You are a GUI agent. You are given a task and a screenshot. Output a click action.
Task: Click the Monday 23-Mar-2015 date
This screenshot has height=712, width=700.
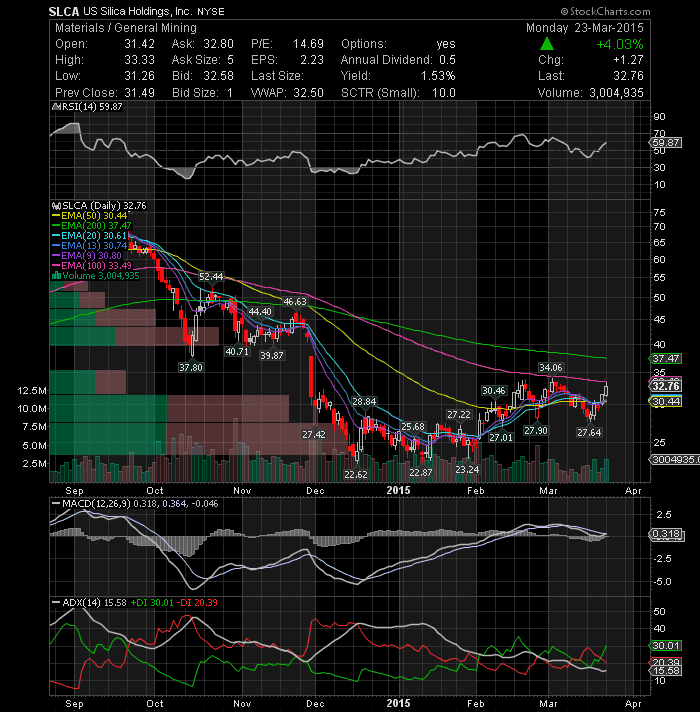pos(585,28)
